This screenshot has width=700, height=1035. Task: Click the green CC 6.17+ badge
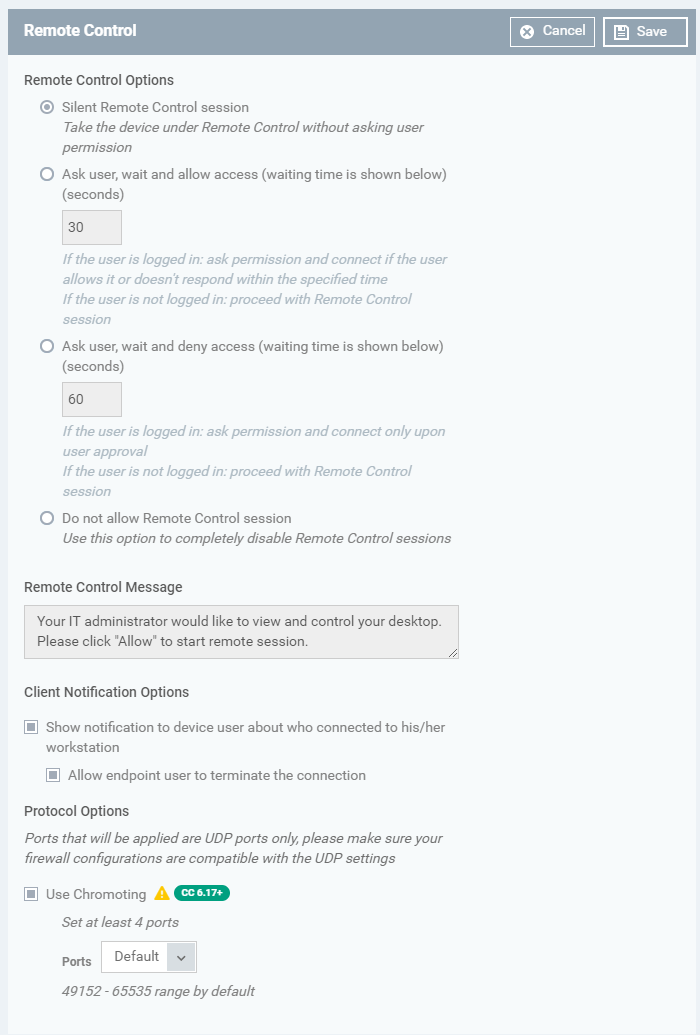pos(202,893)
